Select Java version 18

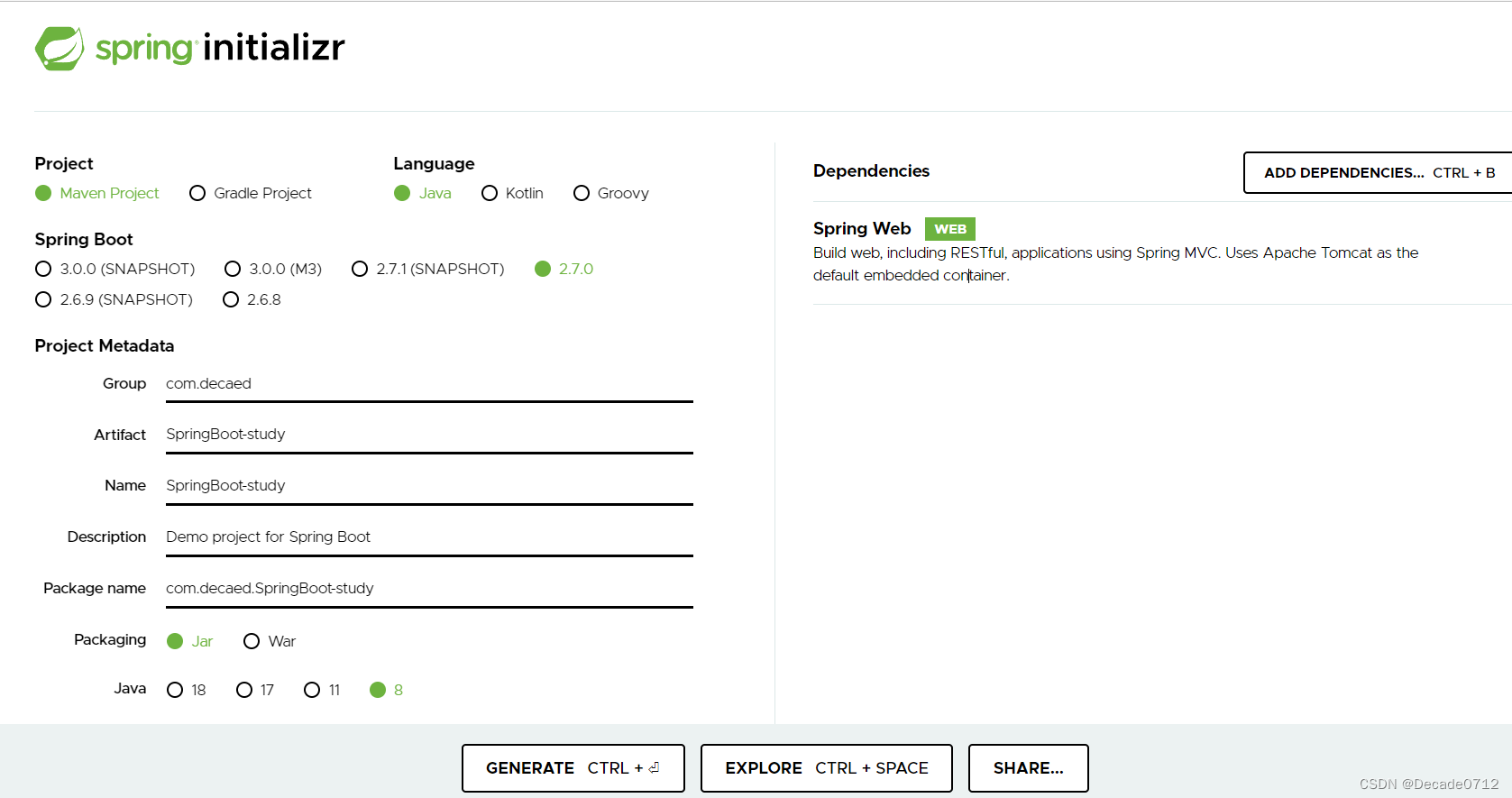coord(187,690)
